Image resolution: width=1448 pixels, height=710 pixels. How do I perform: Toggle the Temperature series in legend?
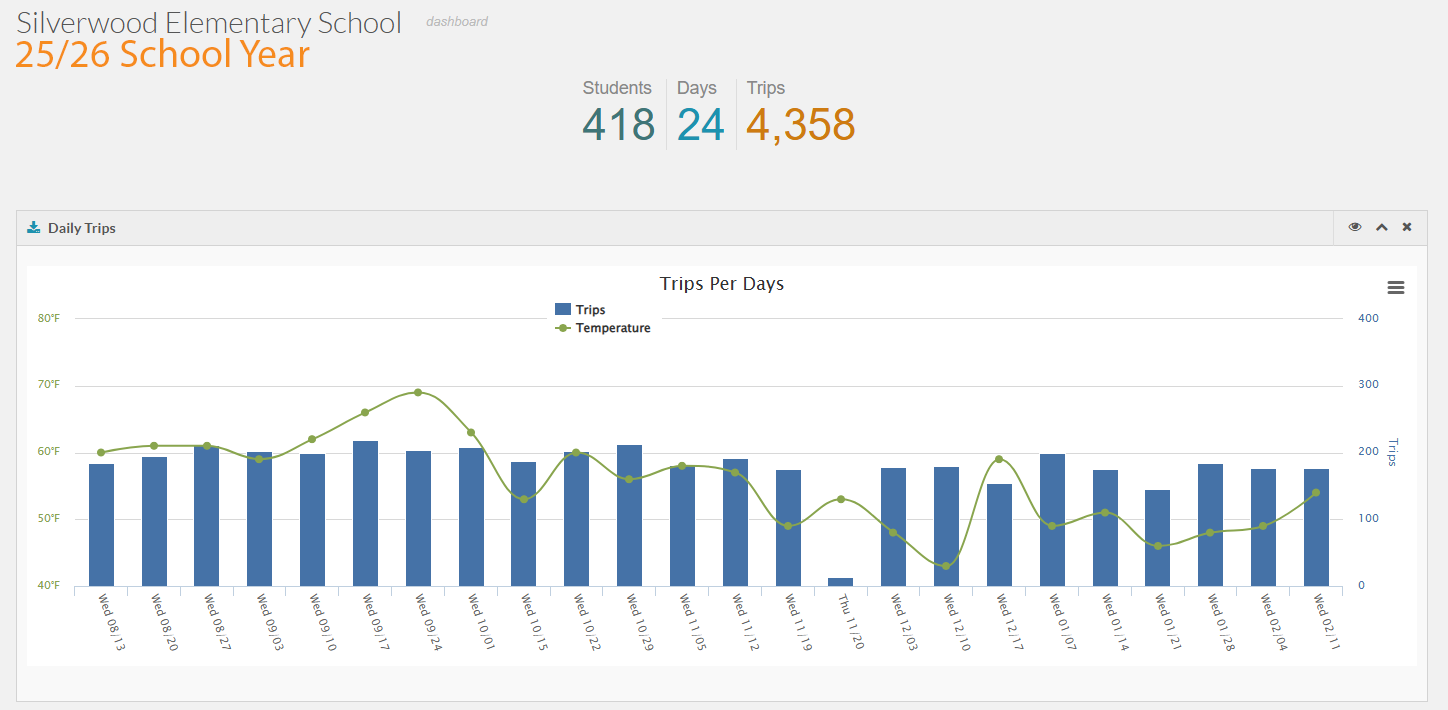coord(612,328)
